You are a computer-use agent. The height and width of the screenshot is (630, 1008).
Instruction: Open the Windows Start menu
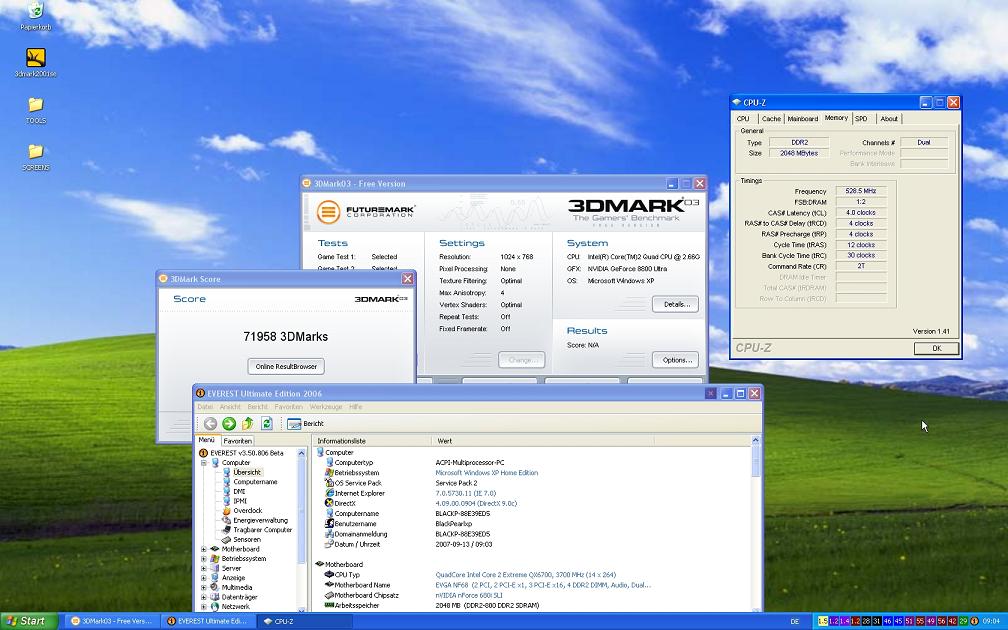[x=29, y=621]
